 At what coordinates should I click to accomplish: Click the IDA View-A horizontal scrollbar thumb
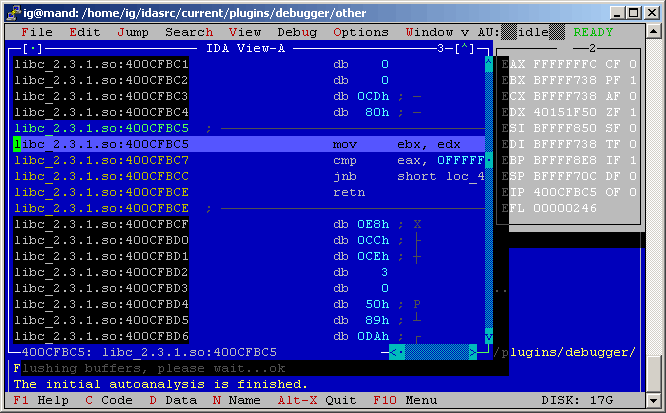[401, 352]
